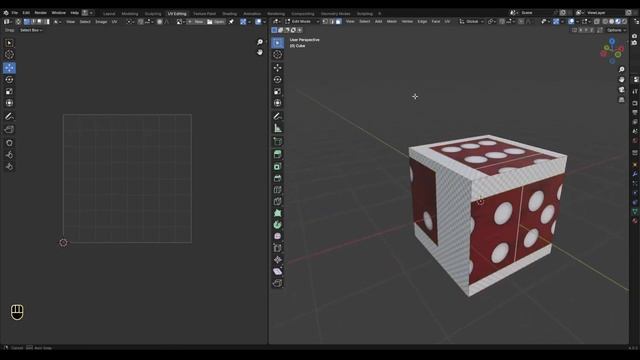Select the UV editor Rotate tool
Viewport: 640px width, 360px height.
pyautogui.click(x=9, y=80)
